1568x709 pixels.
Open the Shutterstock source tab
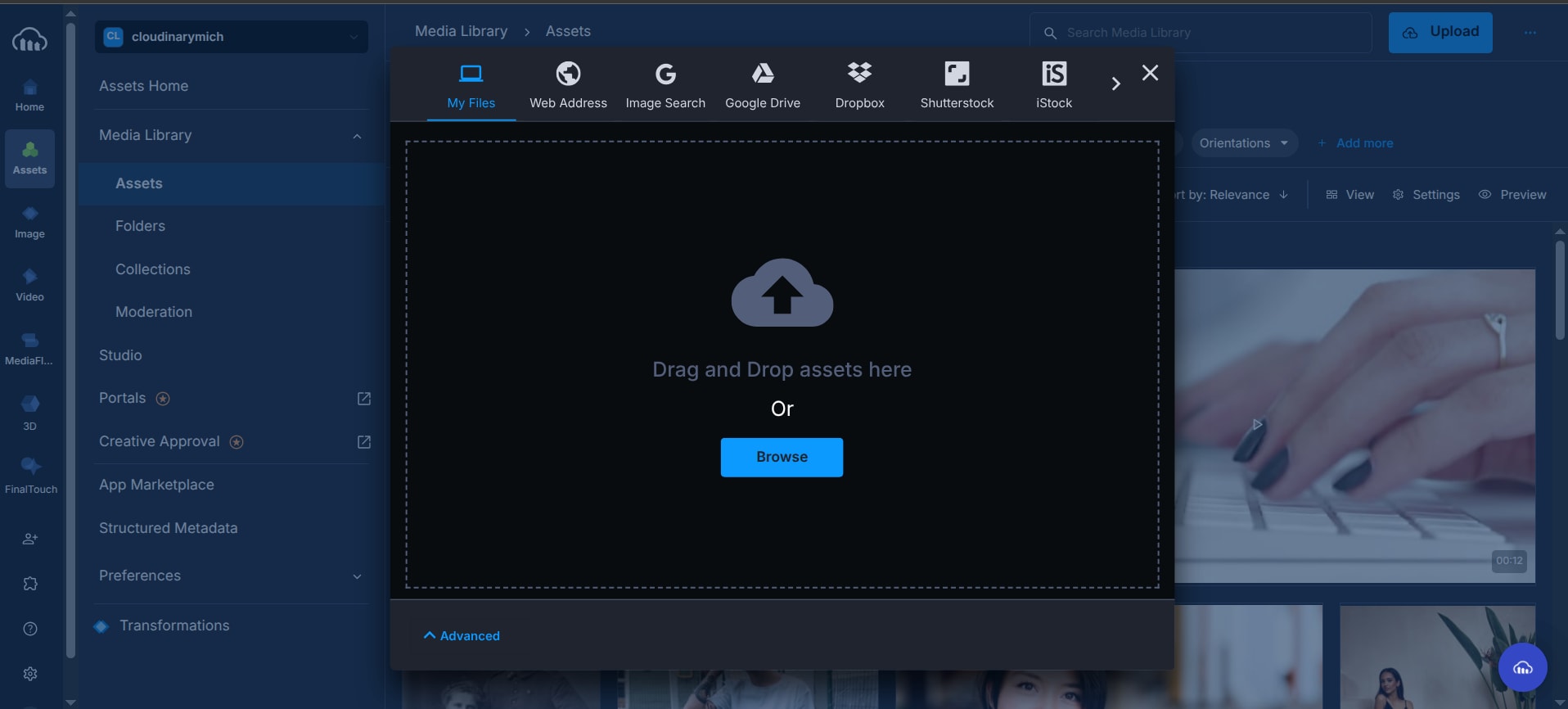coord(957,85)
